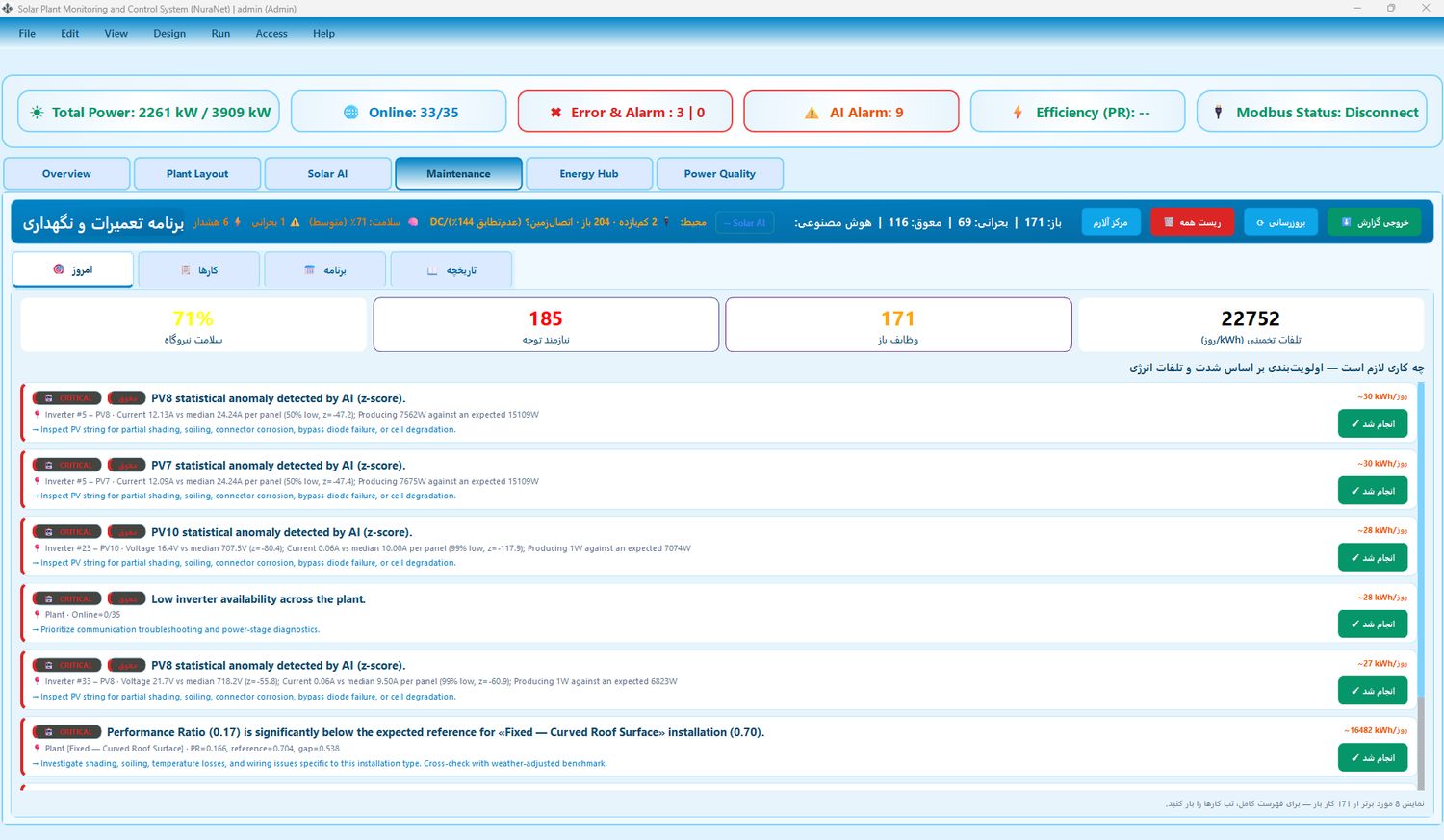This screenshot has width=1444, height=840.
Task: Click the معوق: 116 count in header
Action: point(915,222)
